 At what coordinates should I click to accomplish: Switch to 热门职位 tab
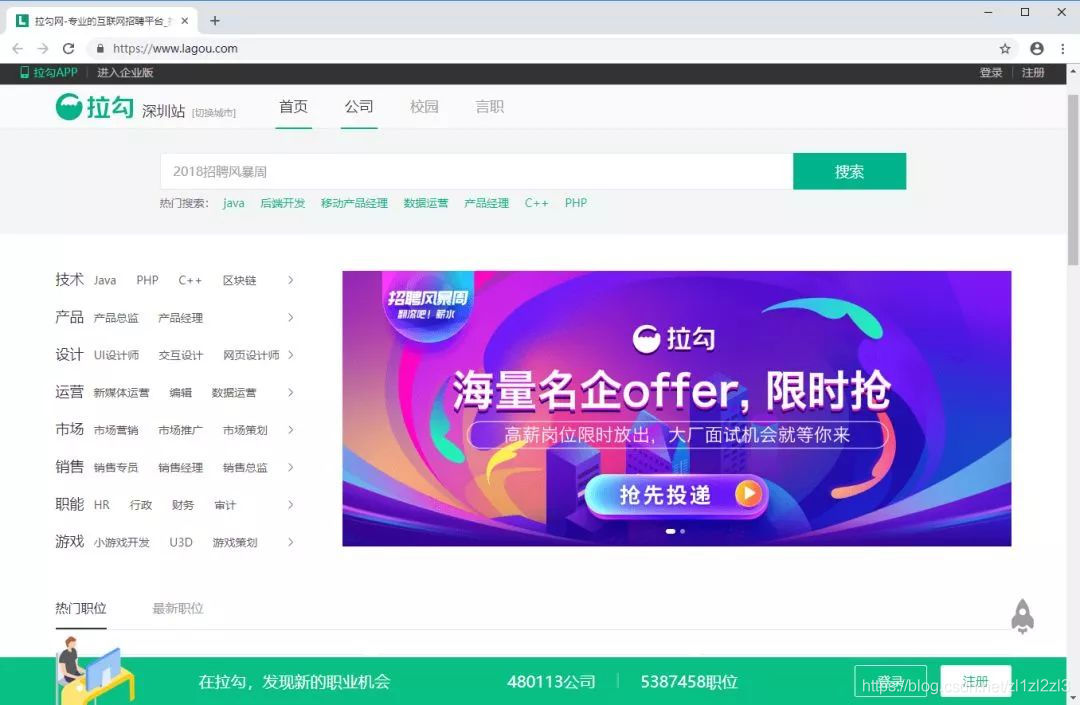click(x=81, y=609)
